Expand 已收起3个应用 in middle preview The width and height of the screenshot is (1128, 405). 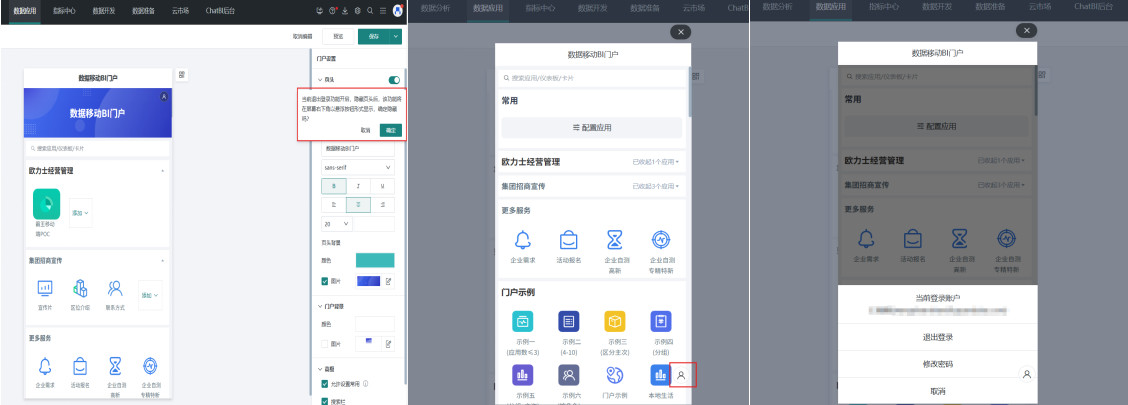[x=655, y=186]
